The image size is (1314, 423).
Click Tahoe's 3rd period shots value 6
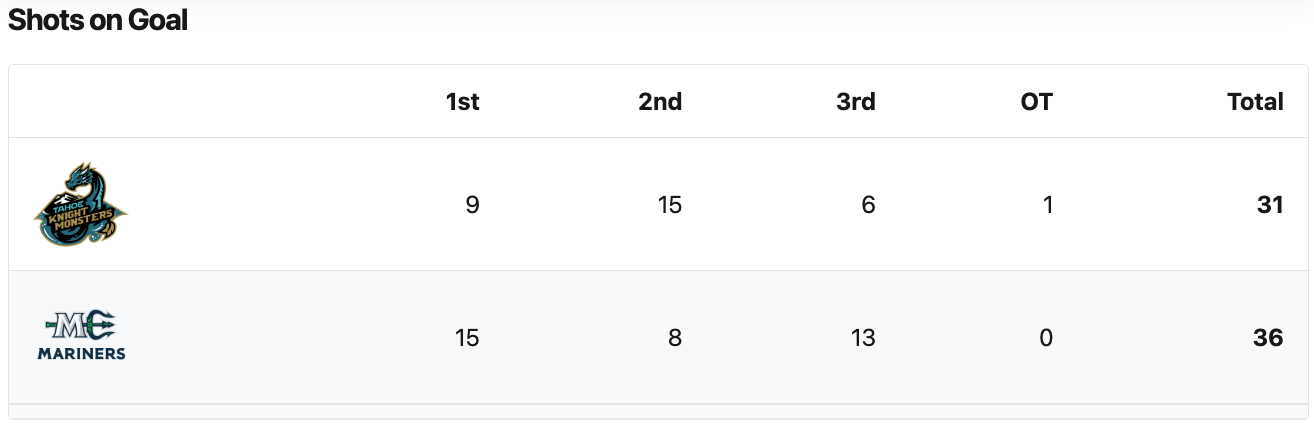coord(867,205)
